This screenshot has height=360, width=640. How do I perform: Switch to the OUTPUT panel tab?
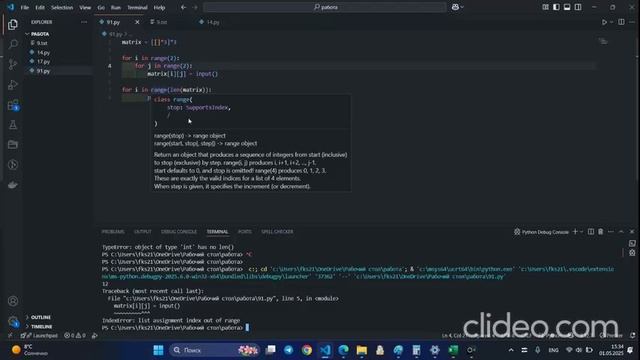click(x=143, y=231)
